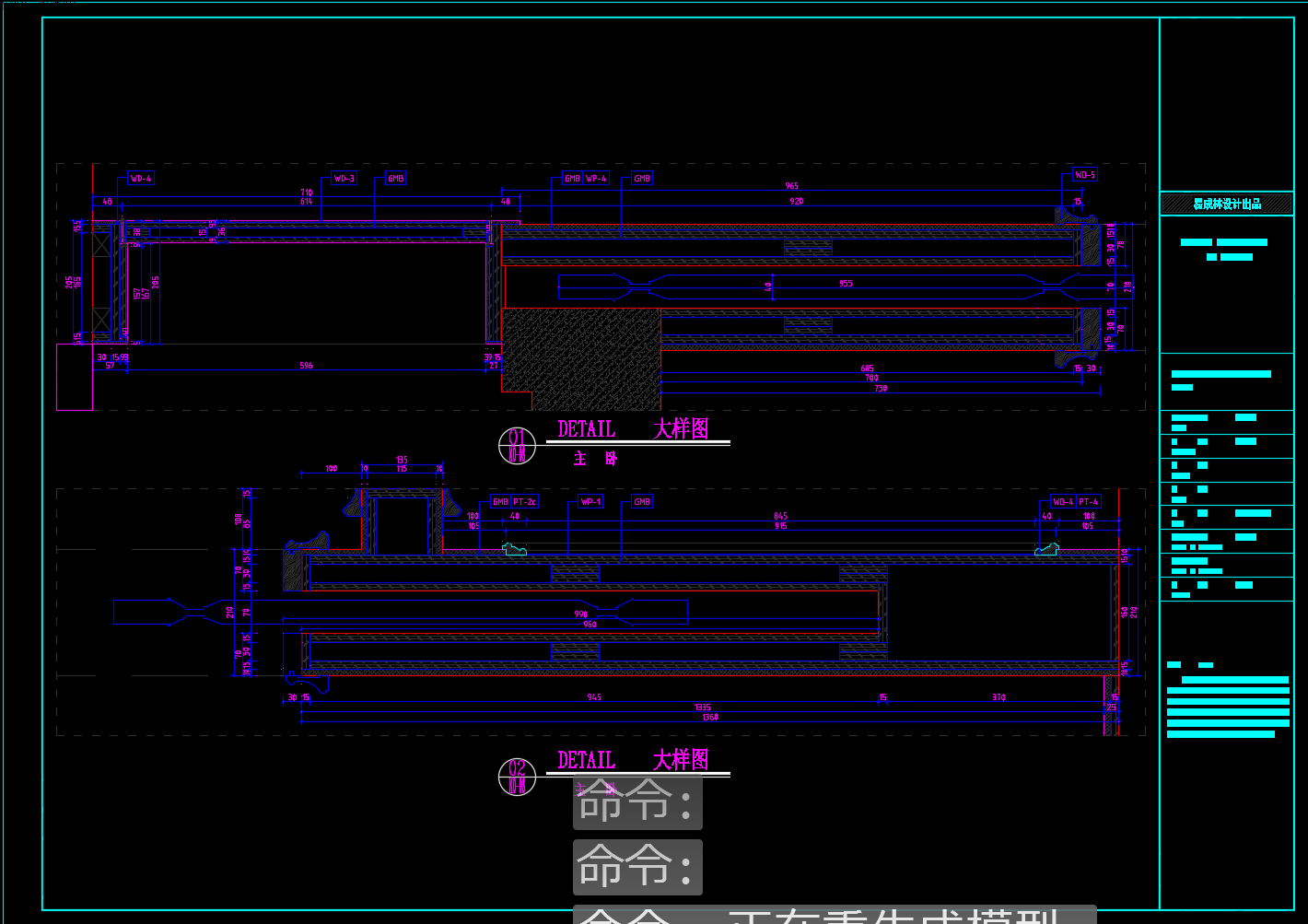Click the WD-4 tag in detail 01

click(141, 179)
